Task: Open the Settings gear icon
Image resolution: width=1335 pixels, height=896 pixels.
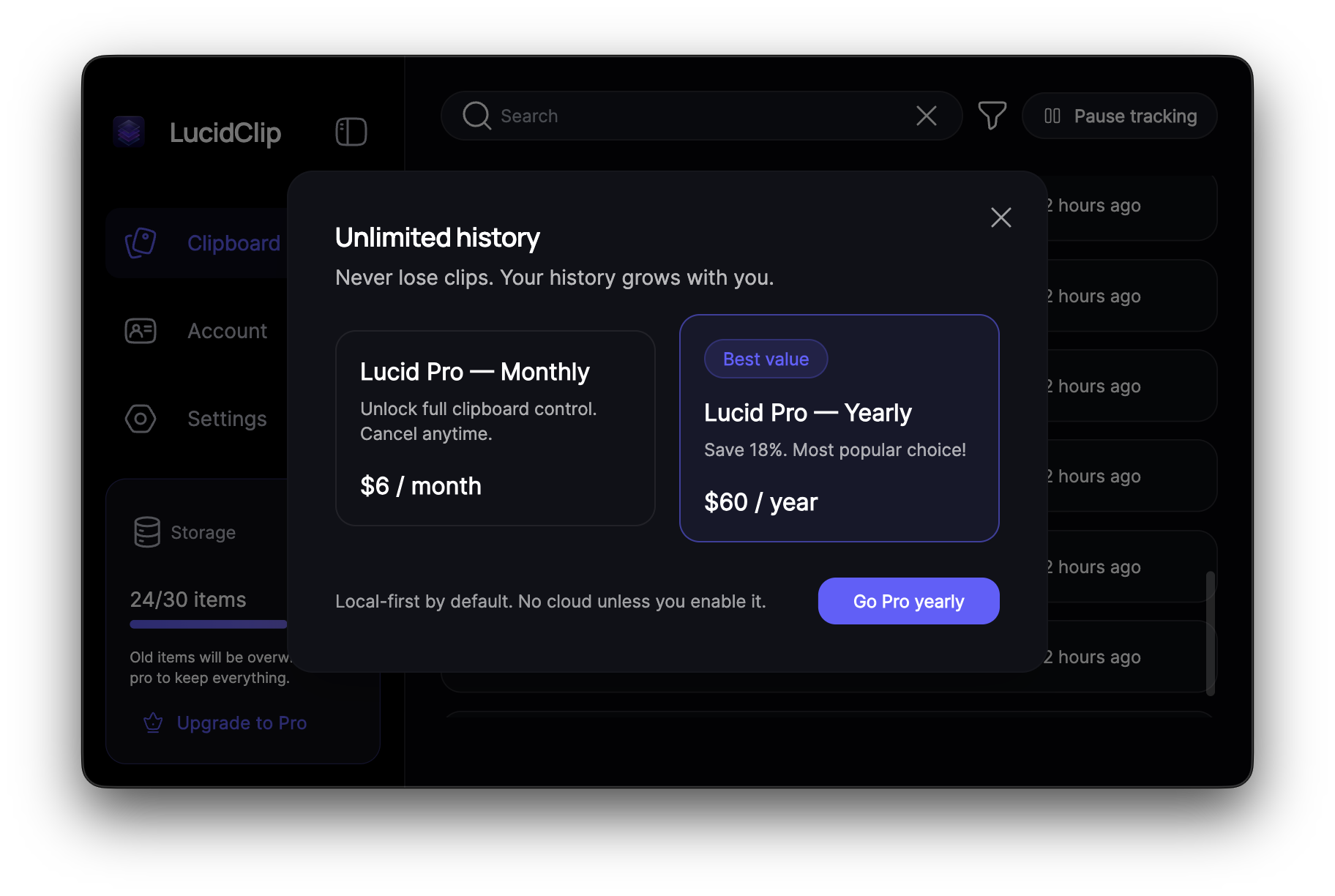Action: (140, 419)
